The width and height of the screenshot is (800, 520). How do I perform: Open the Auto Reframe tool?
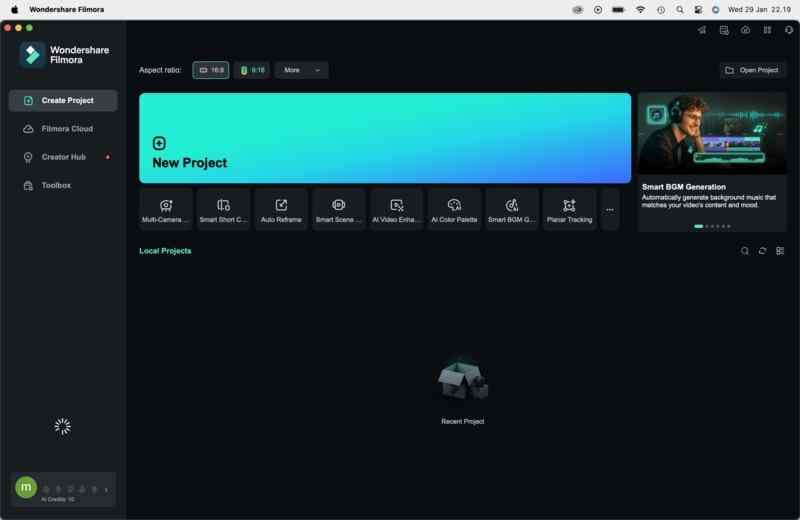point(281,210)
